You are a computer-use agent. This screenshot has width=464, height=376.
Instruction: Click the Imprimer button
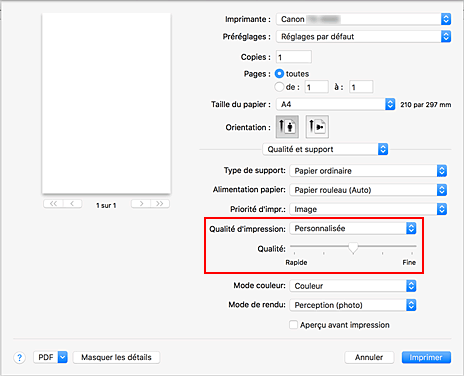click(x=426, y=357)
